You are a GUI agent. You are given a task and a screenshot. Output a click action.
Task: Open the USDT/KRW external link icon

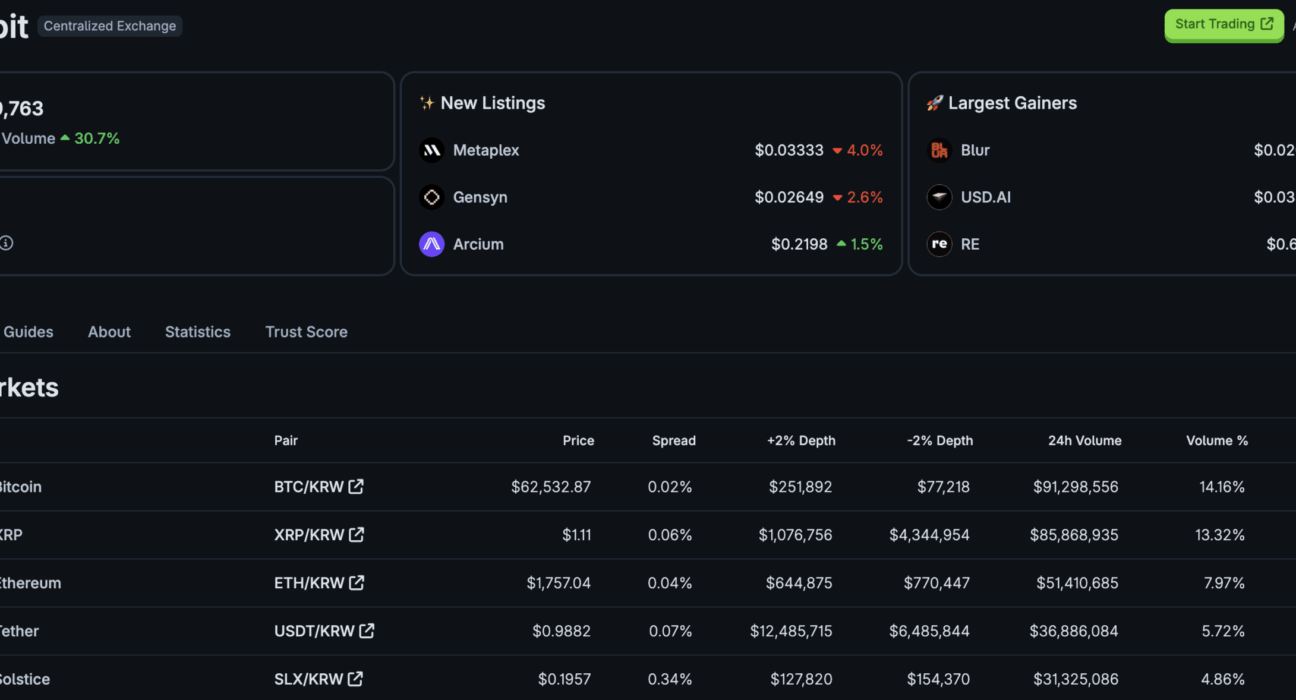click(x=367, y=631)
